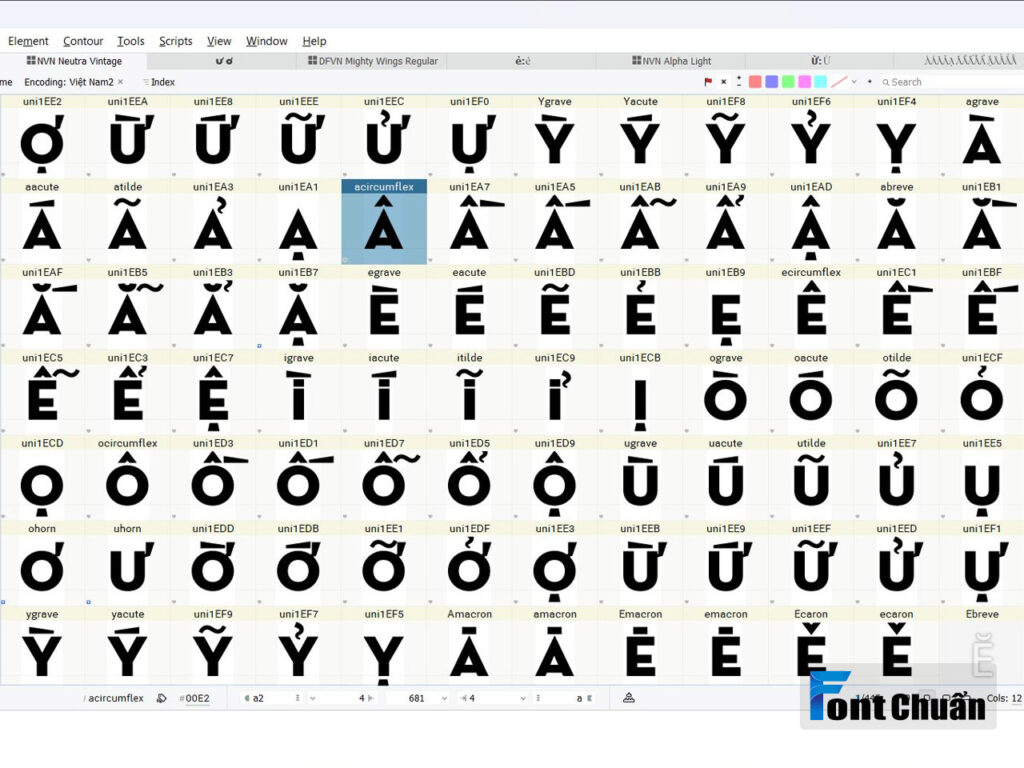Screen dimensions: 1024x768
Task: Select the uhorn glyph cell
Action: point(128,563)
